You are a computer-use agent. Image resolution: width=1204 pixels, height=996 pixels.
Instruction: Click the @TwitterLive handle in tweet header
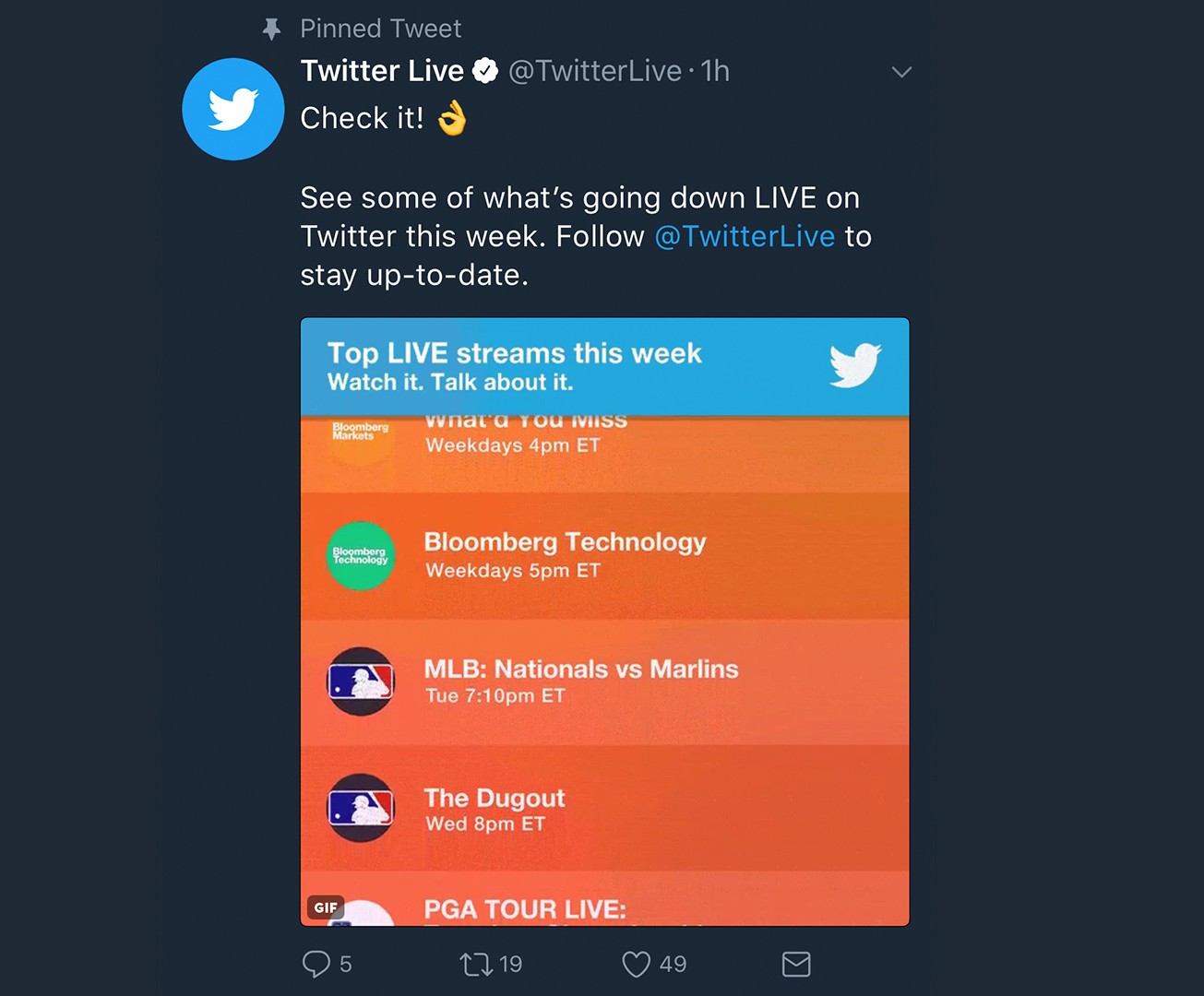(x=595, y=71)
